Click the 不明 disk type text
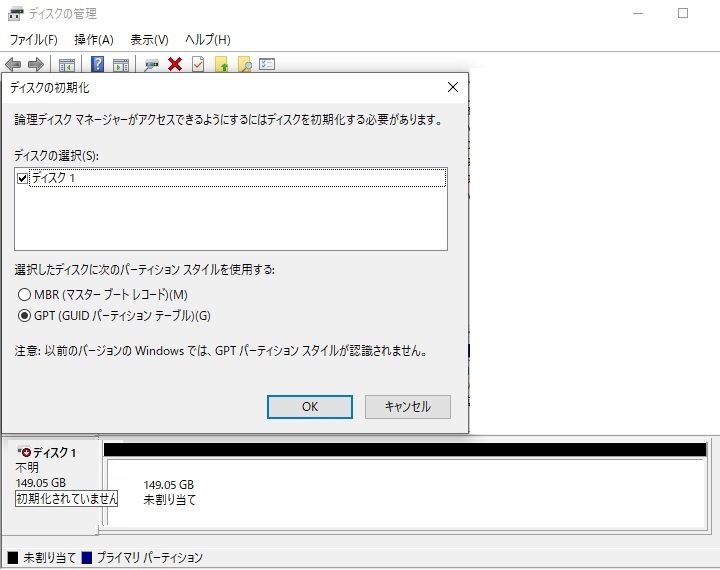Screen dimensions: 720x570 (x=27, y=468)
